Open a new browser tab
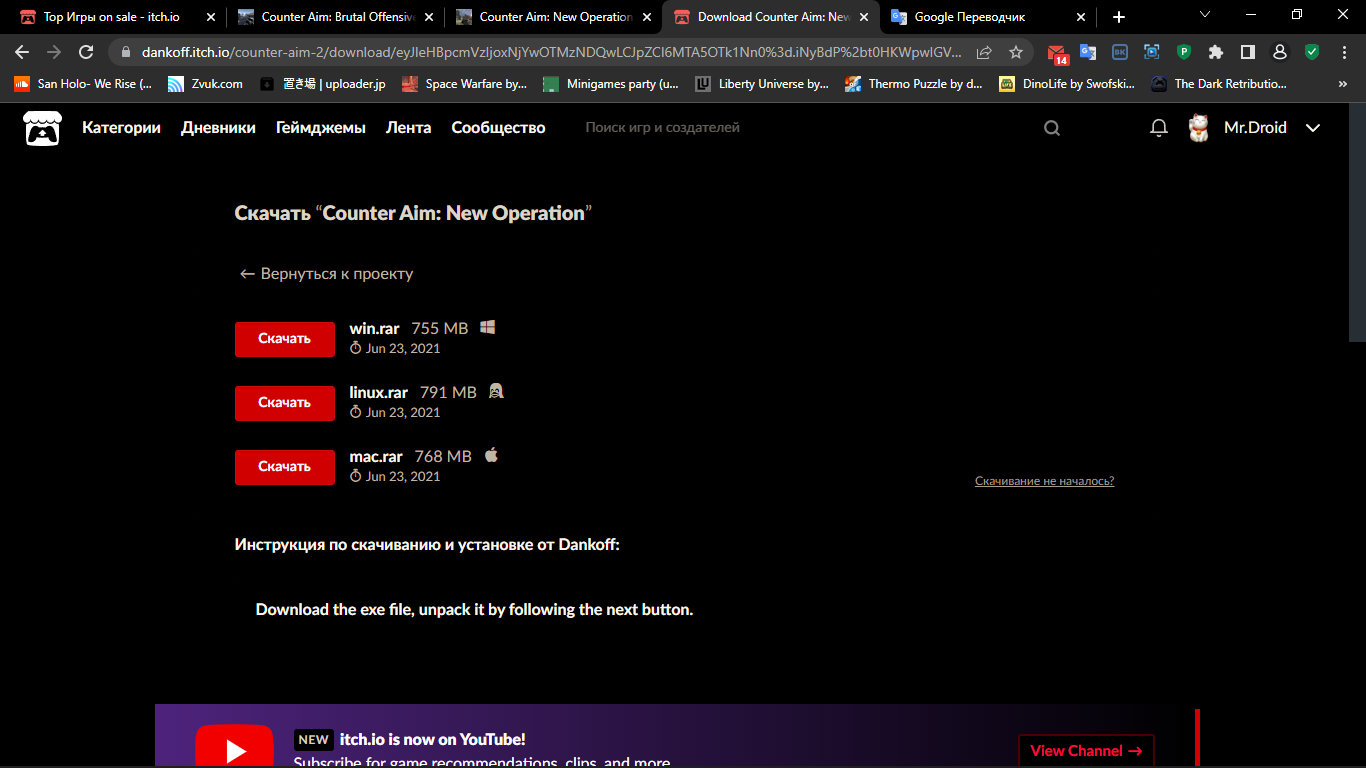Screen dimensions: 1366x768 coord(1119,17)
